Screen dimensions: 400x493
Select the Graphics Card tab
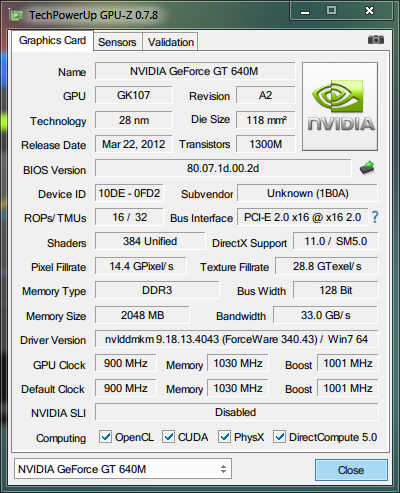tap(52, 41)
